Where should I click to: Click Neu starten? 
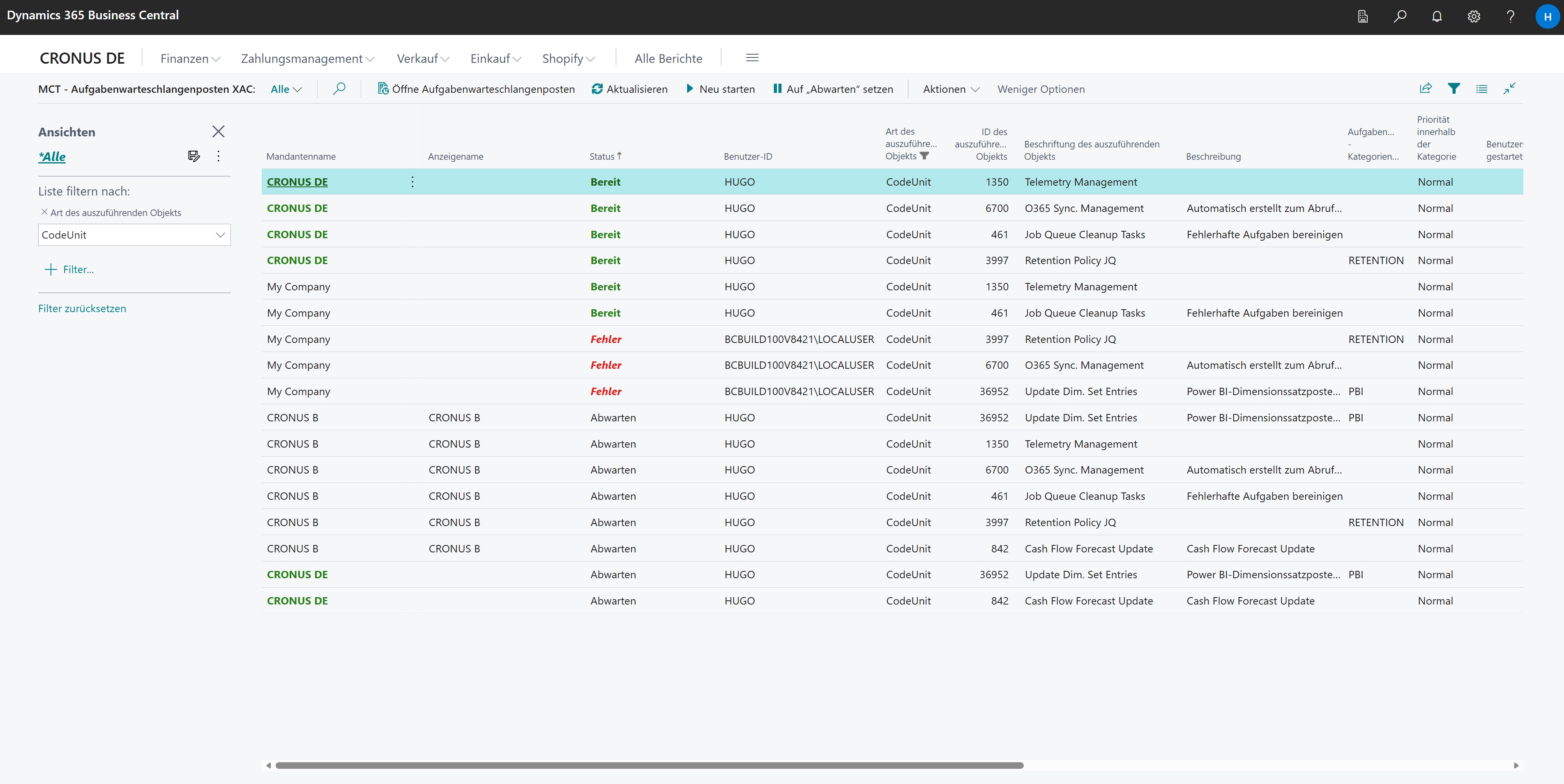pos(721,89)
